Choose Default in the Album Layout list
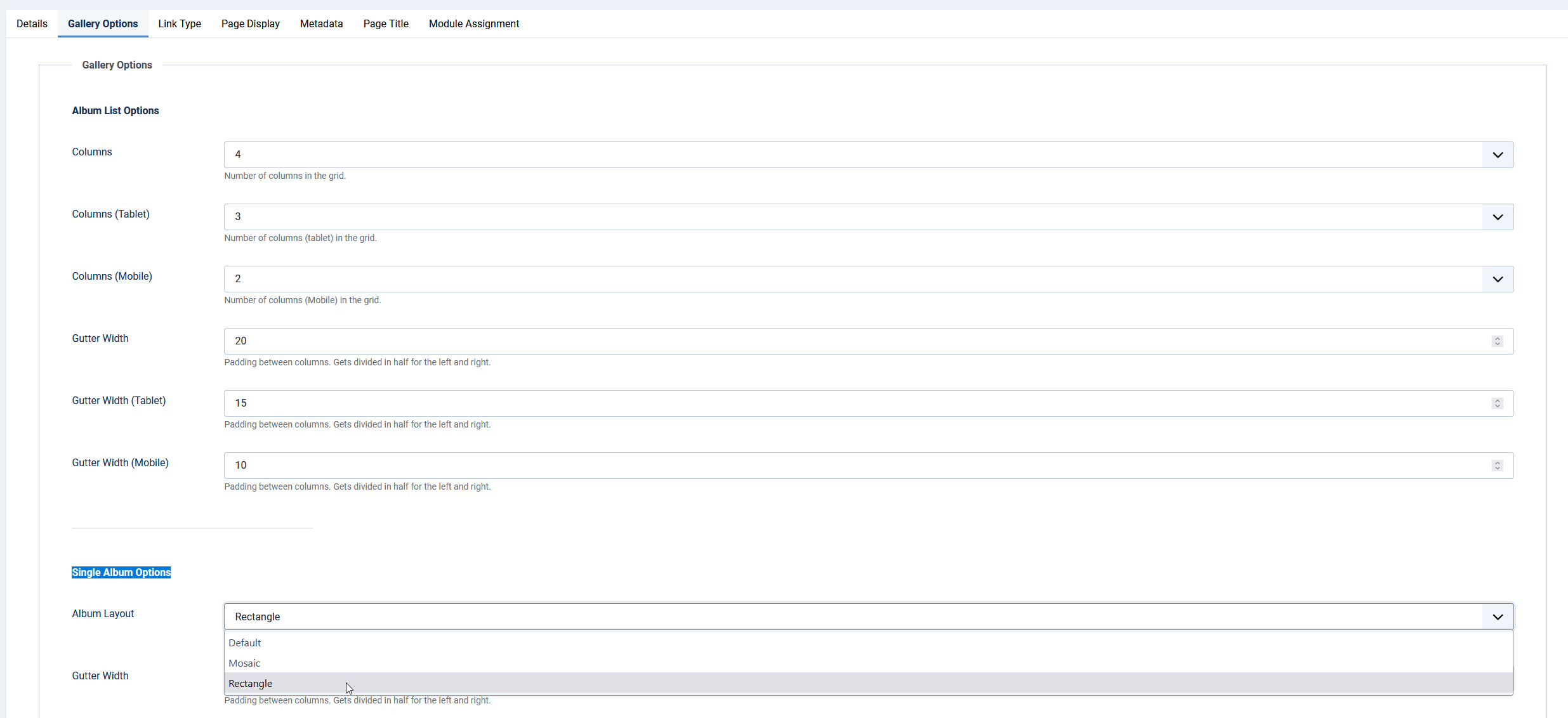 coord(245,643)
